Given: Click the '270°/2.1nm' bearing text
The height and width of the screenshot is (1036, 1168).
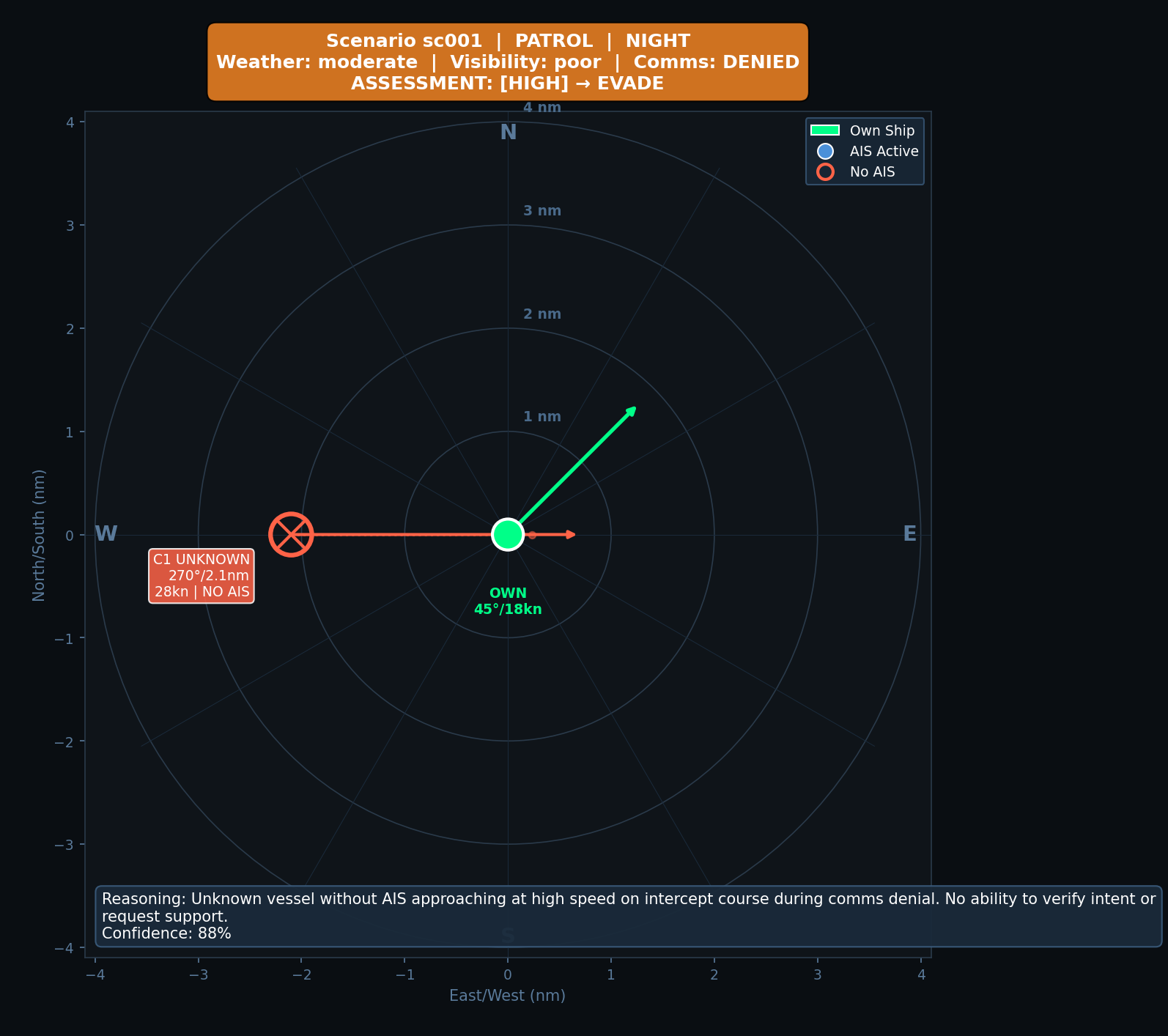Looking at the screenshot, I should pyautogui.click(x=209, y=576).
